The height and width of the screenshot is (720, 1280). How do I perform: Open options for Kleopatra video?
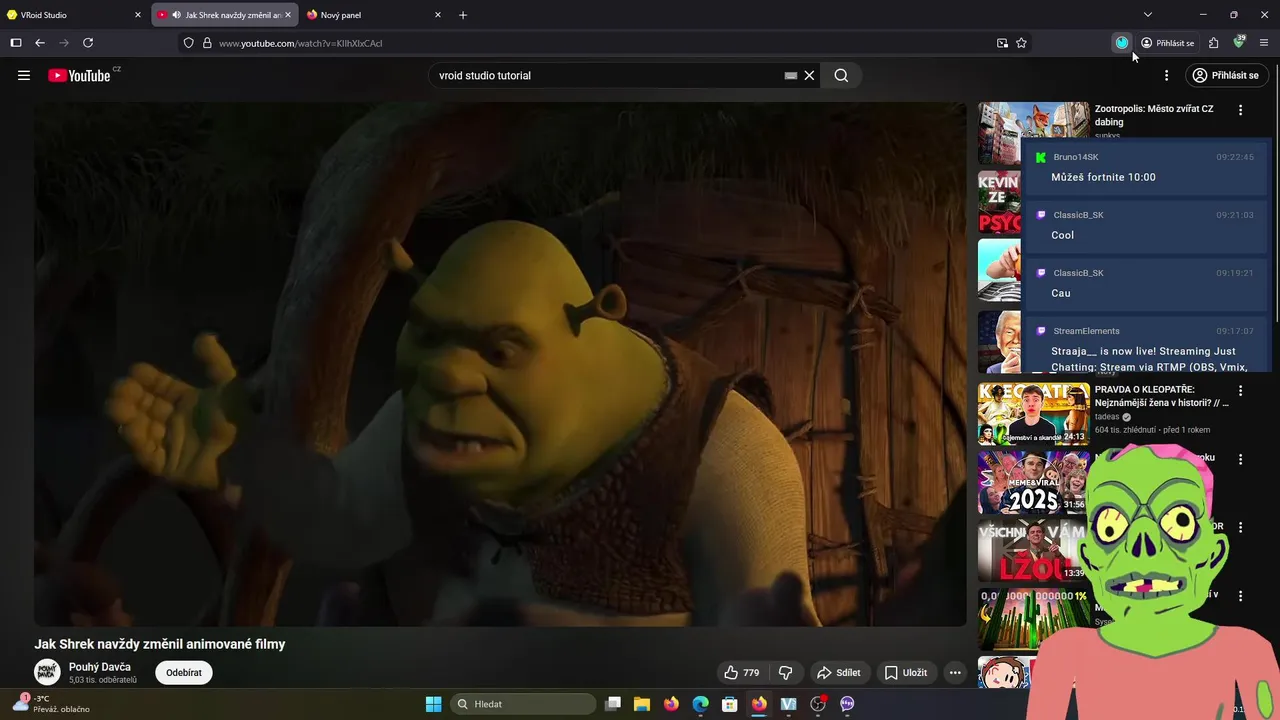[1241, 391]
